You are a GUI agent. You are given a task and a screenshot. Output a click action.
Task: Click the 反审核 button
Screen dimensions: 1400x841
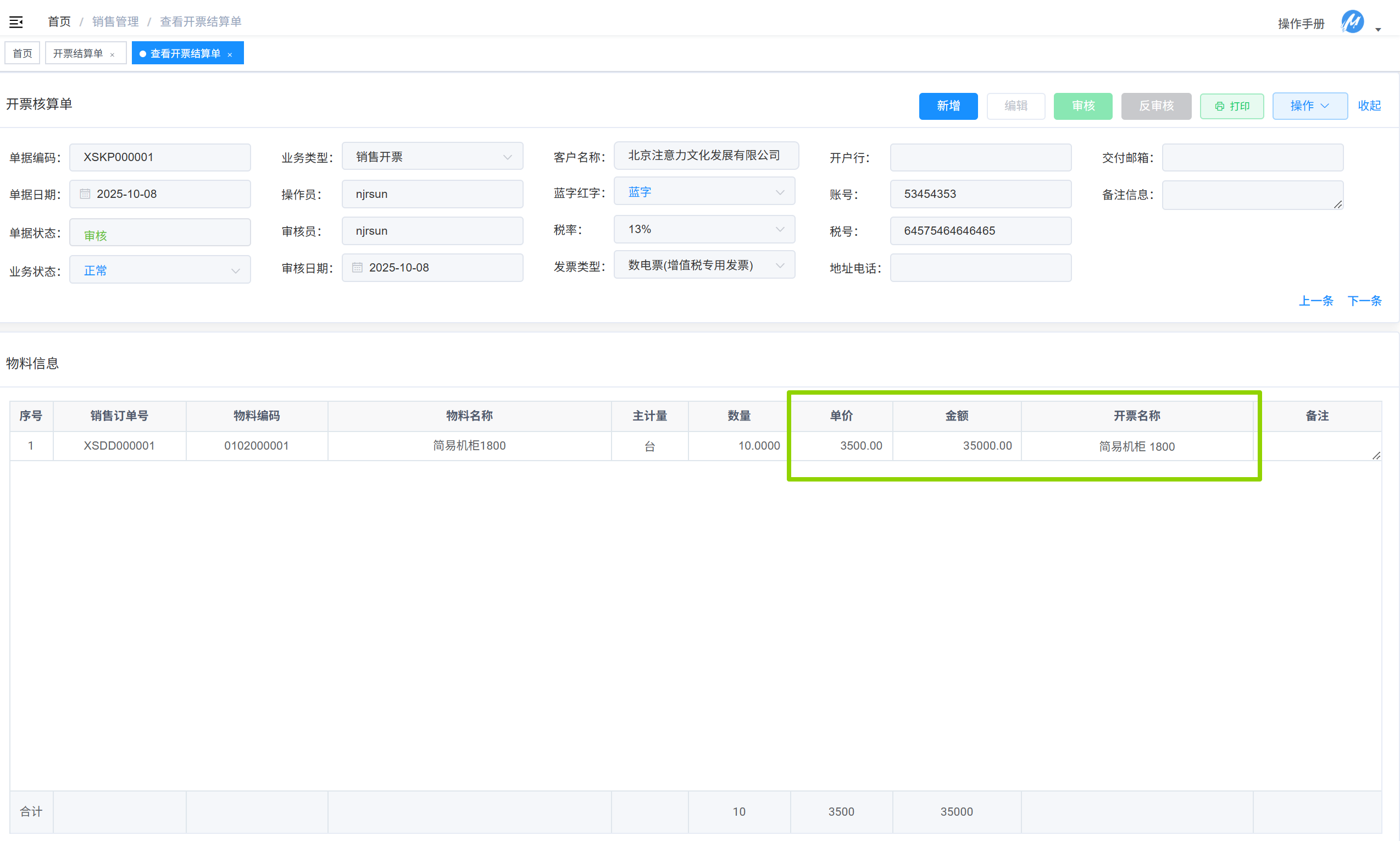click(1156, 106)
